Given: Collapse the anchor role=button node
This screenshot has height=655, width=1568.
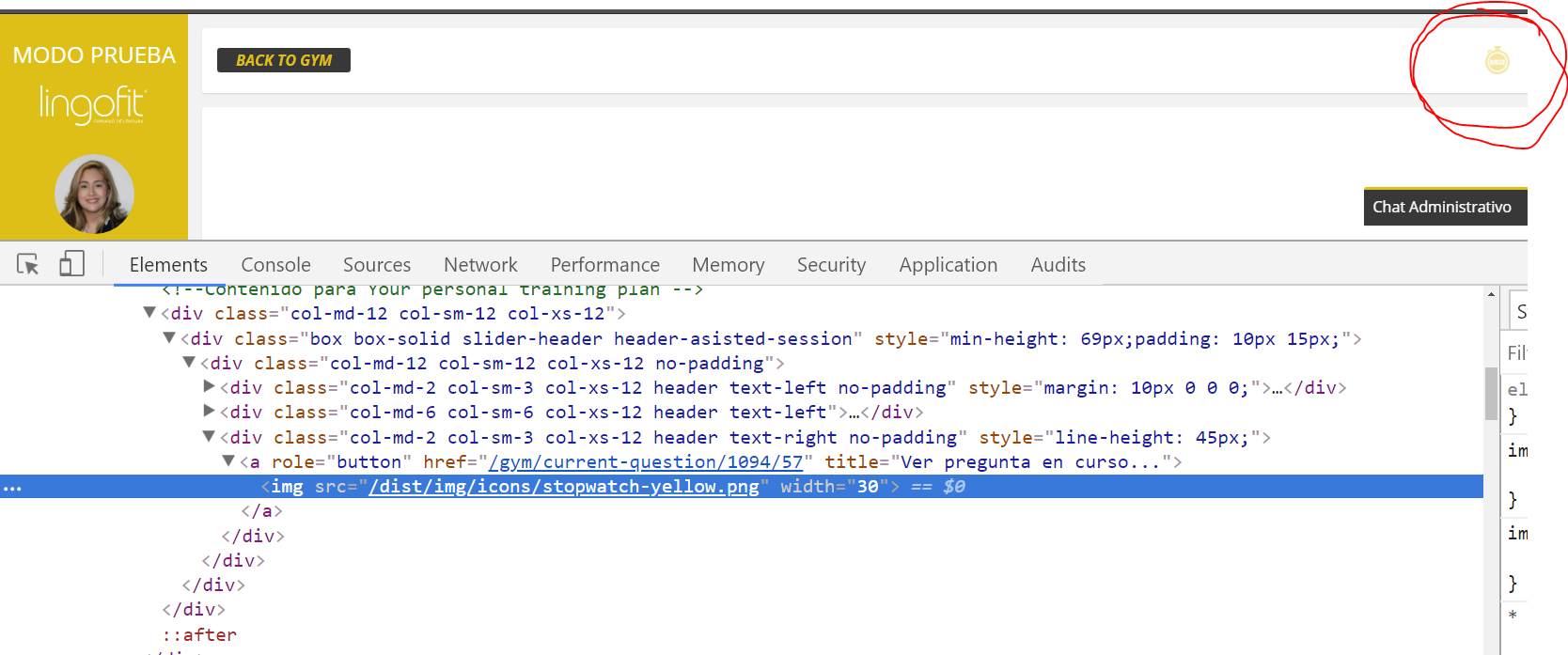Looking at the screenshot, I should [x=228, y=461].
